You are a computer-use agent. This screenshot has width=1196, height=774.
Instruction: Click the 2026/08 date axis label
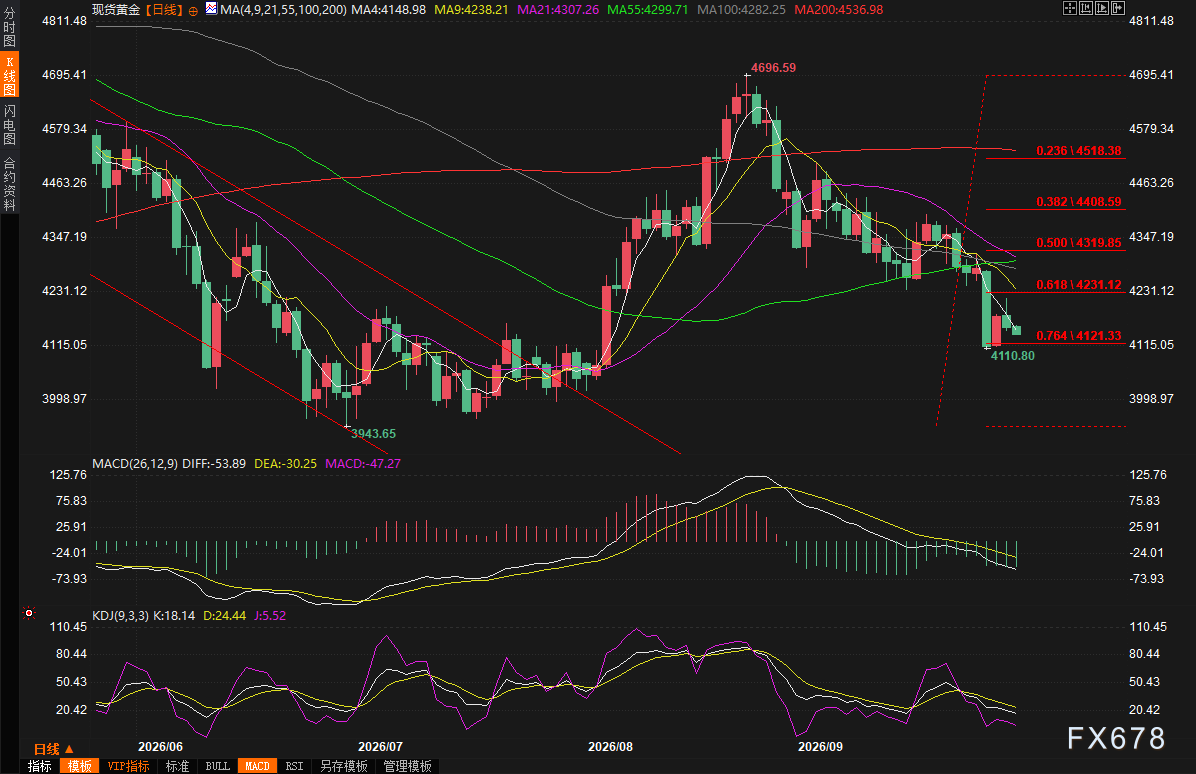pos(610,747)
